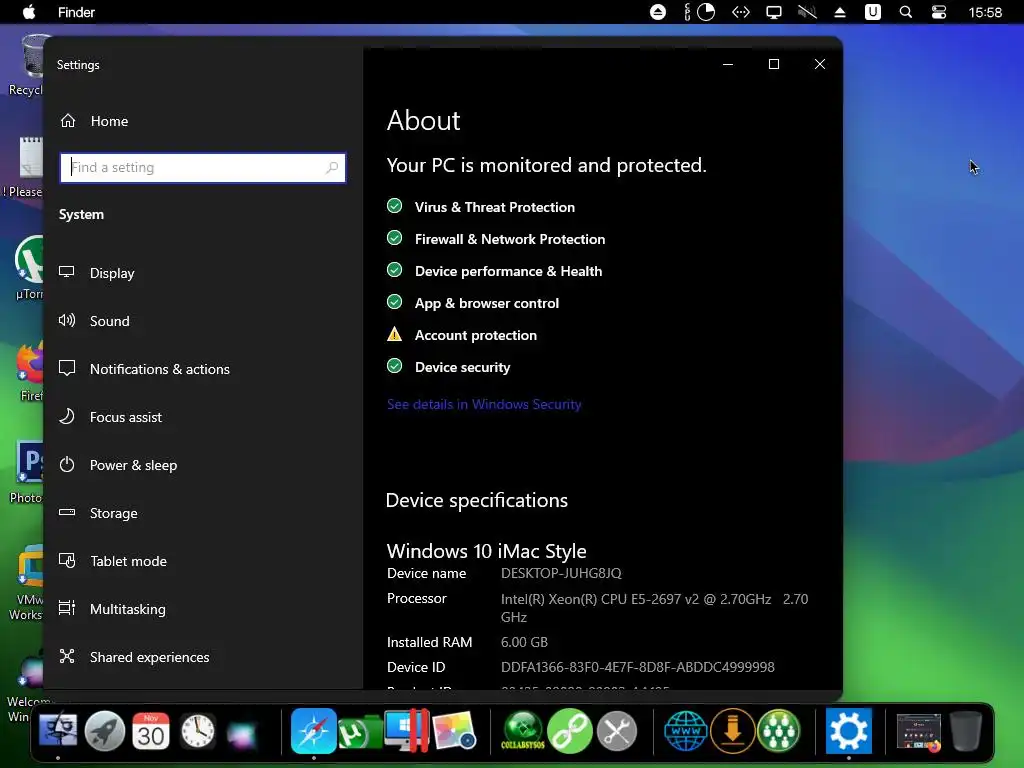Viewport: 1024px width, 768px height.
Task: Click the search magnifier in the setting field
Action: tap(332, 168)
